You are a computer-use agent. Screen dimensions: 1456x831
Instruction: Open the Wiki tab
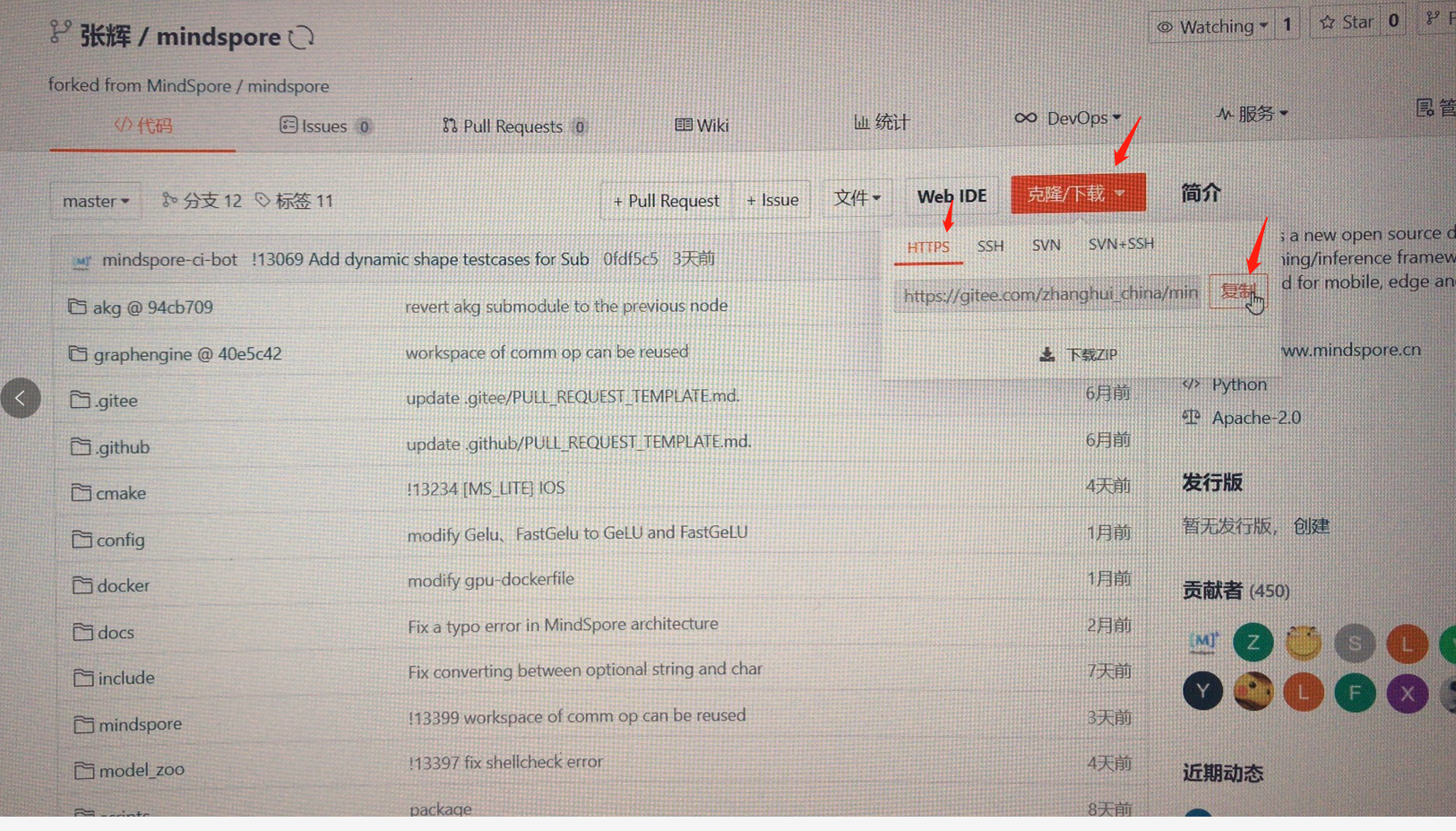click(x=702, y=126)
